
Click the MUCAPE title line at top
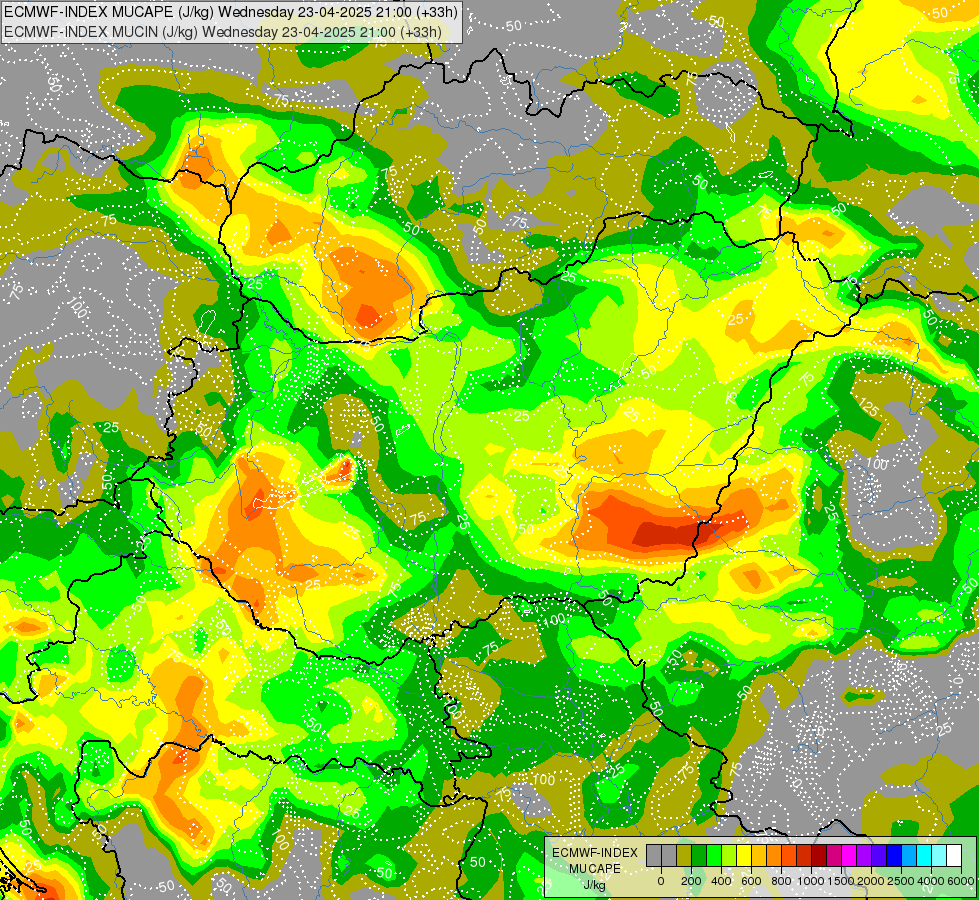[230, 11]
